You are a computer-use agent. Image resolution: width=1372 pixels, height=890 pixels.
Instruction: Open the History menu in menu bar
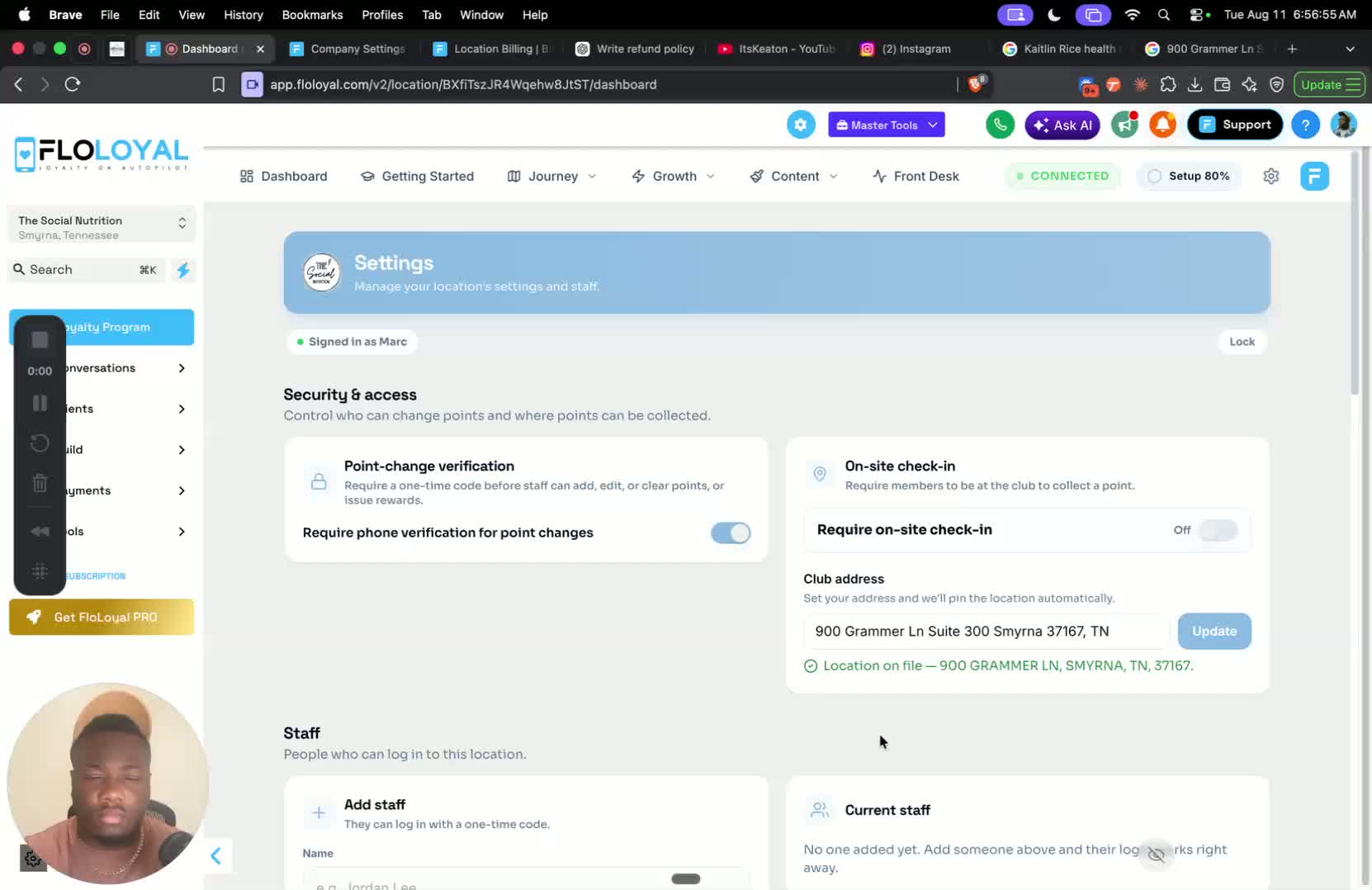click(x=244, y=15)
